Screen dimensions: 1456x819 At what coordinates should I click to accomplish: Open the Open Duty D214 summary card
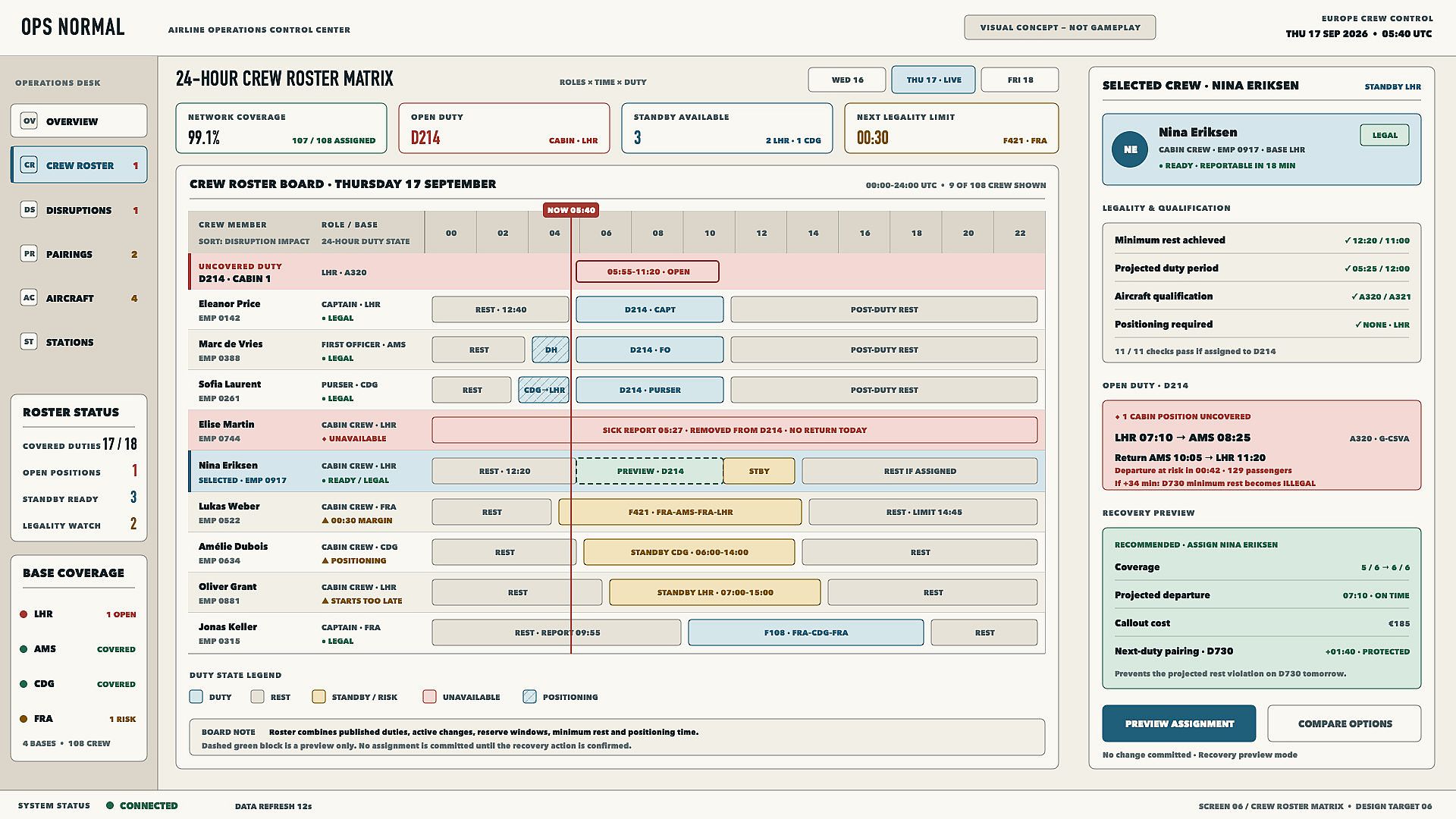[x=504, y=128]
